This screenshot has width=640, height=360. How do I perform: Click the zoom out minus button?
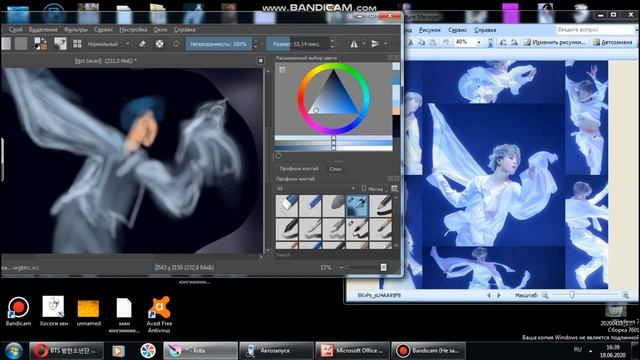point(342,267)
